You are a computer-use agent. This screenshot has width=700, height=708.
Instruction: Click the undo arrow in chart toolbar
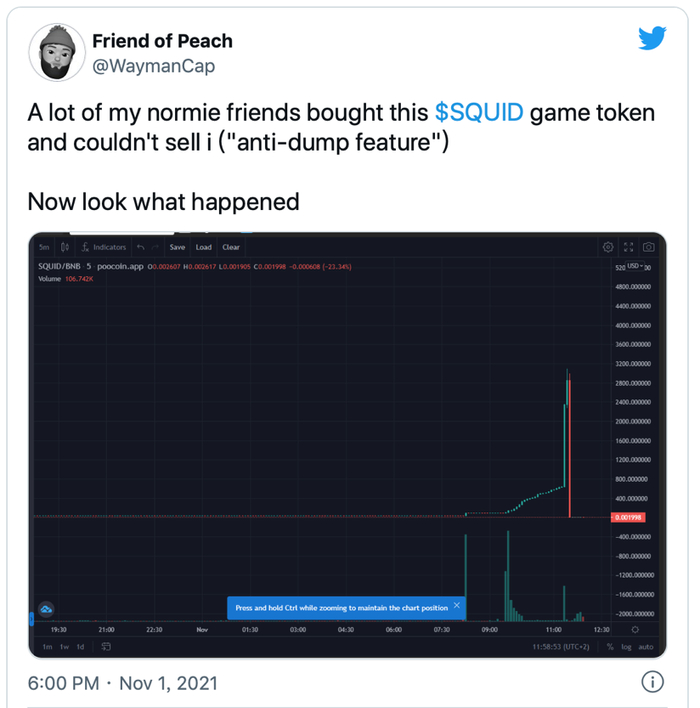(x=140, y=247)
